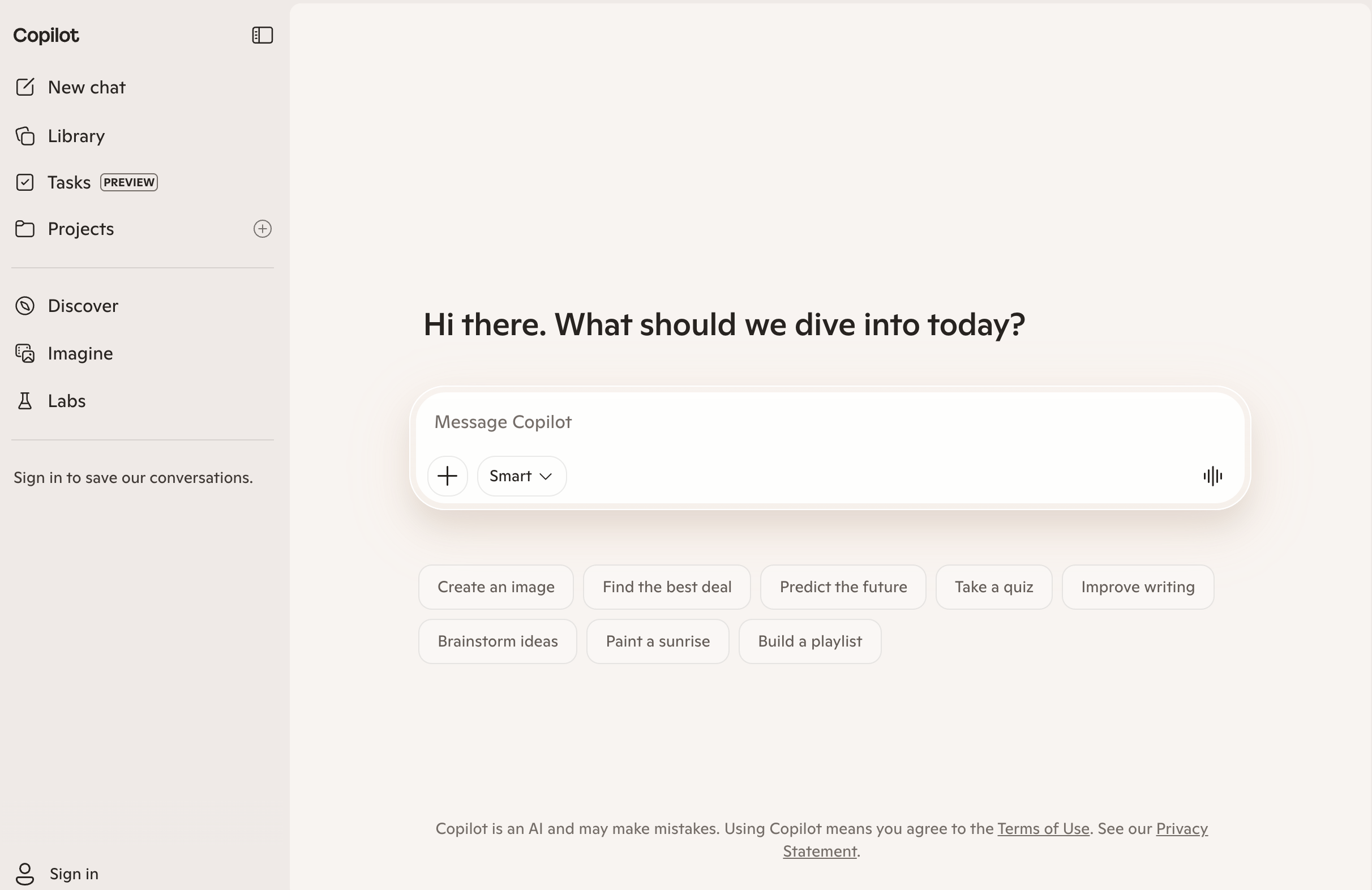The height and width of the screenshot is (890, 1372).
Task: Choose the Build a playlist suggestion
Action: tap(810, 641)
